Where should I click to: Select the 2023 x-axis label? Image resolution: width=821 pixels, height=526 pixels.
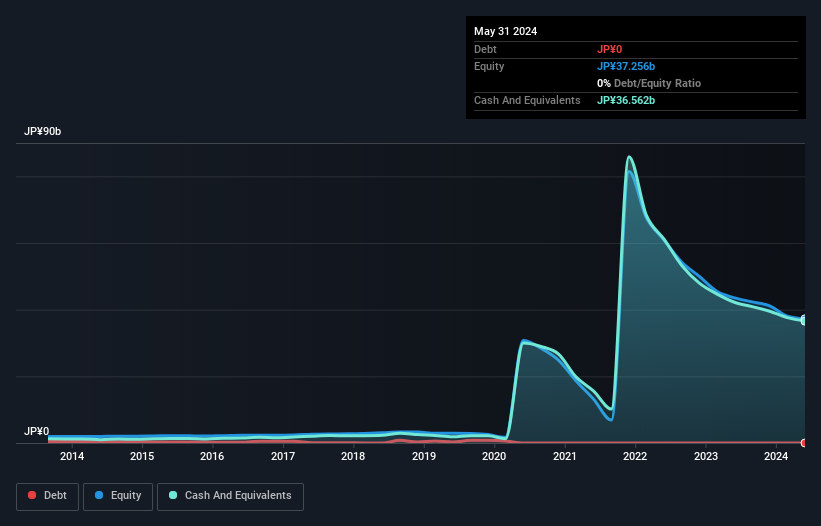[x=706, y=456]
